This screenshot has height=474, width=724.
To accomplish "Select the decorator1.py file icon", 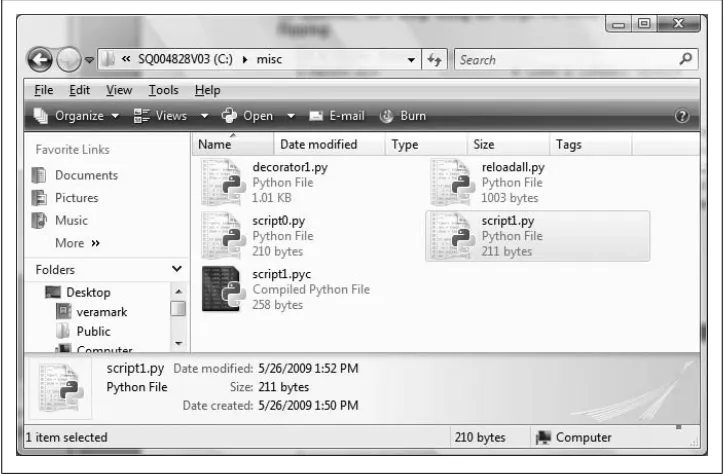I will [222, 182].
